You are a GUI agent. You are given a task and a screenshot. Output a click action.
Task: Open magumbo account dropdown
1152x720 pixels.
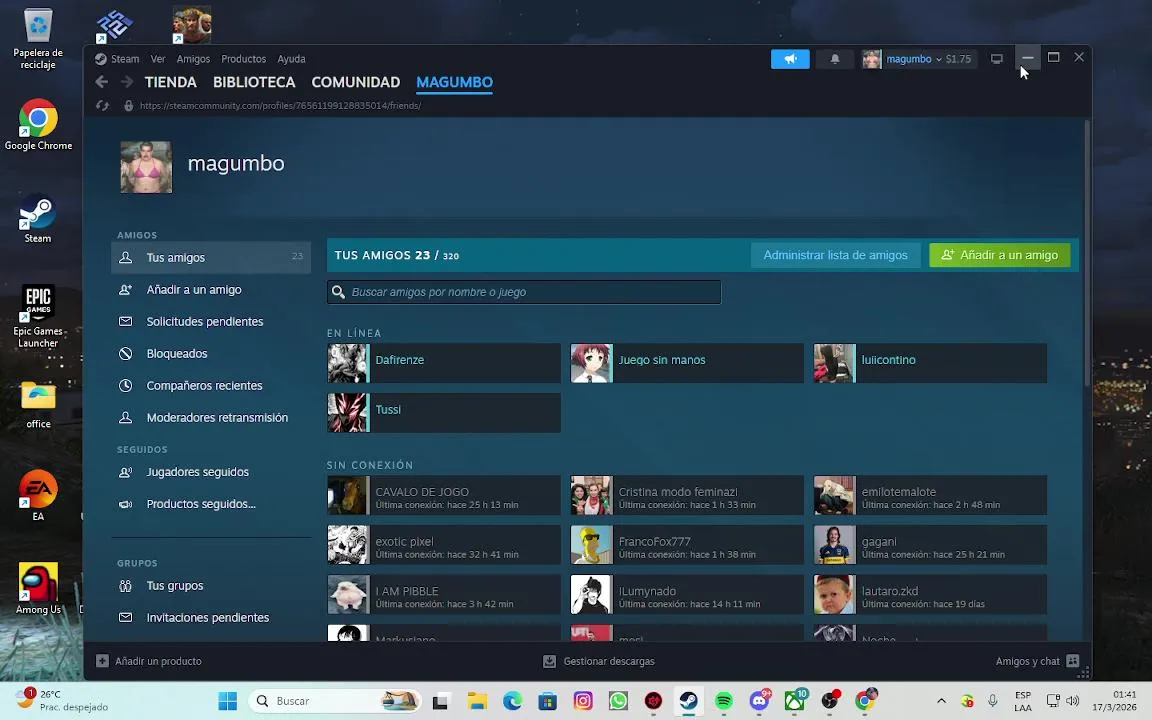click(x=918, y=59)
